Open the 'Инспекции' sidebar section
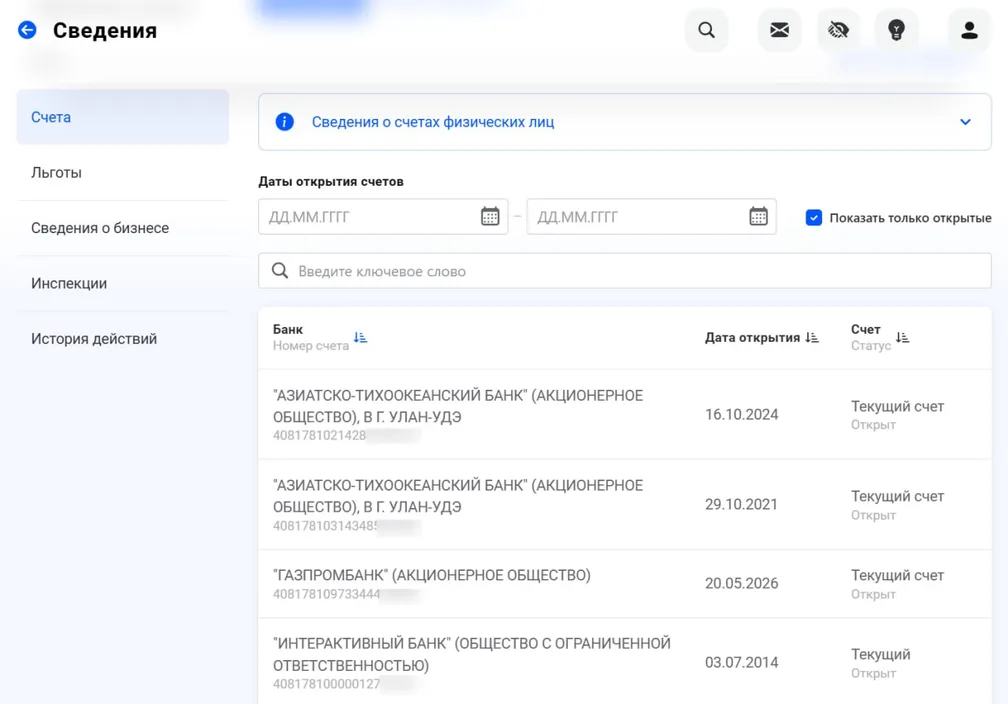This screenshot has width=1008, height=704. pos(122,283)
